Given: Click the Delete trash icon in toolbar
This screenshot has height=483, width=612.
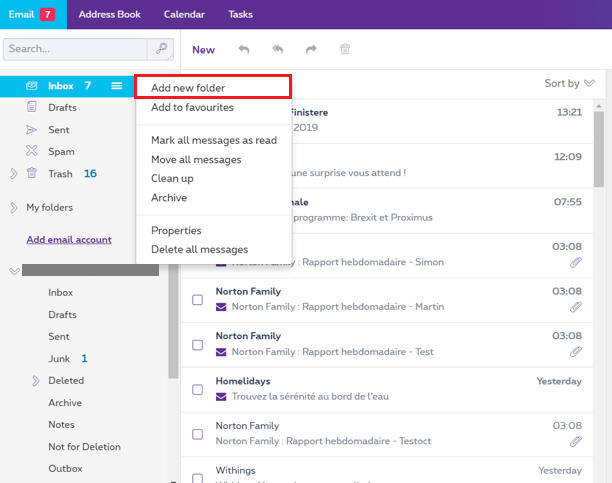Looking at the screenshot, I should point(345,49).
